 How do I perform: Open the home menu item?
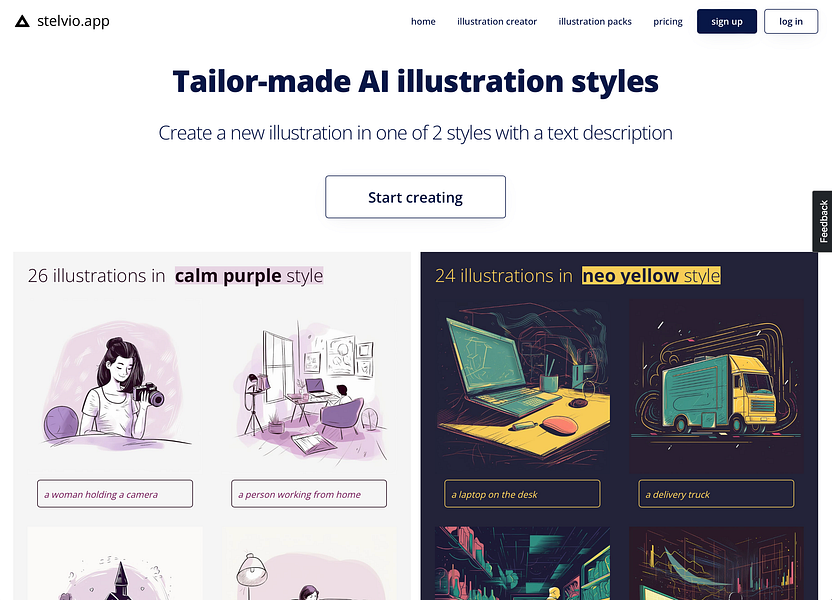(423, 22)
